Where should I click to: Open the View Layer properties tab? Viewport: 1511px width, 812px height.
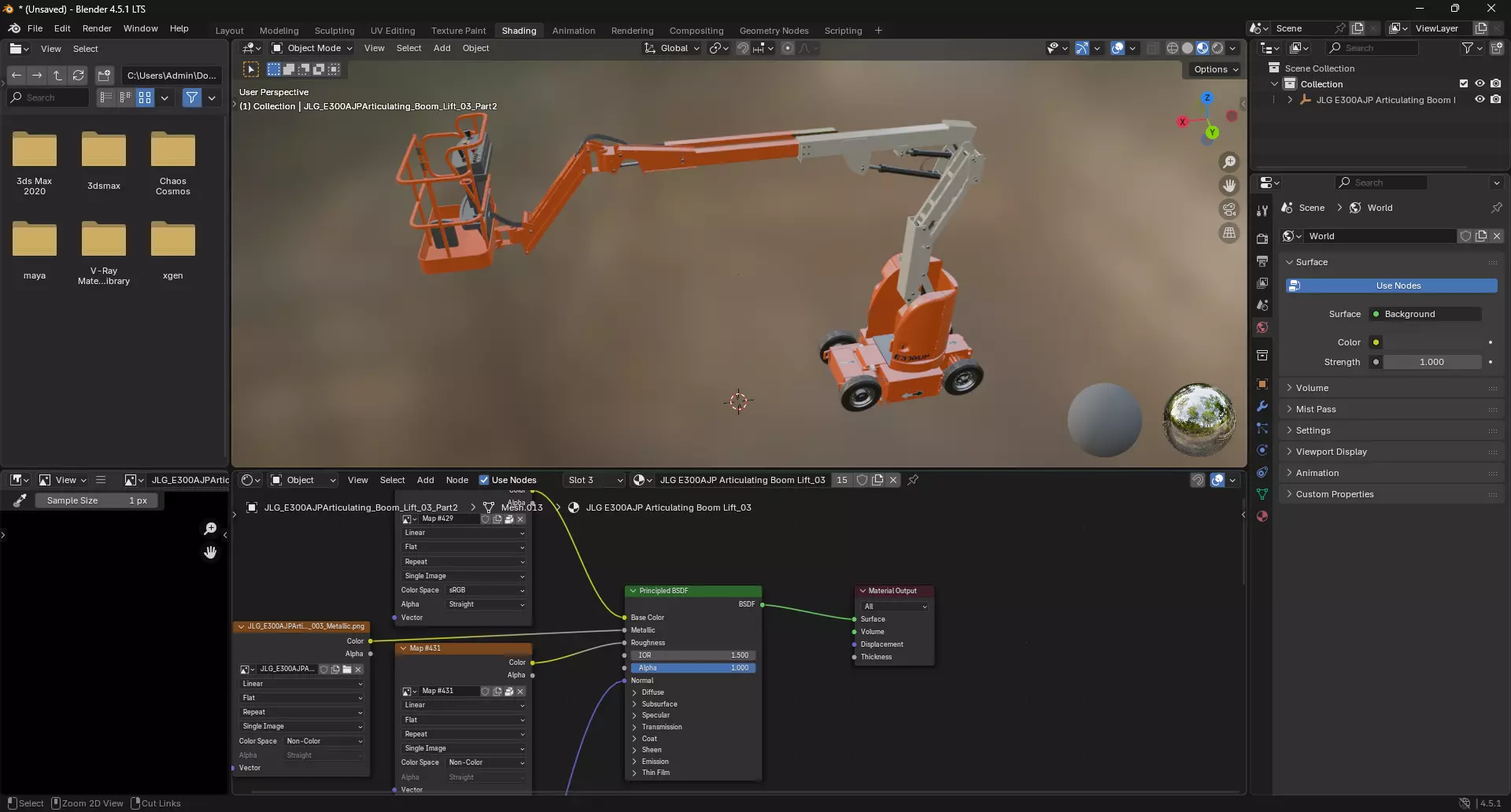coord(1262,282)
